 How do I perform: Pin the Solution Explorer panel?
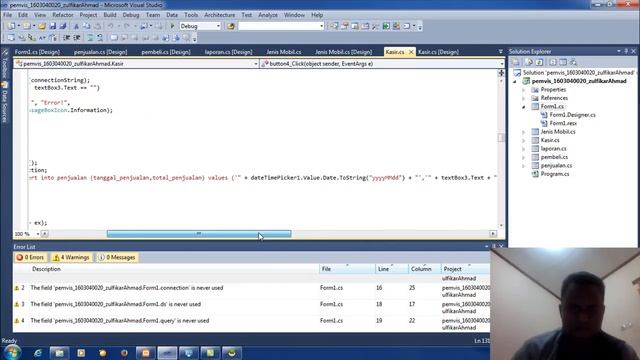626,51
